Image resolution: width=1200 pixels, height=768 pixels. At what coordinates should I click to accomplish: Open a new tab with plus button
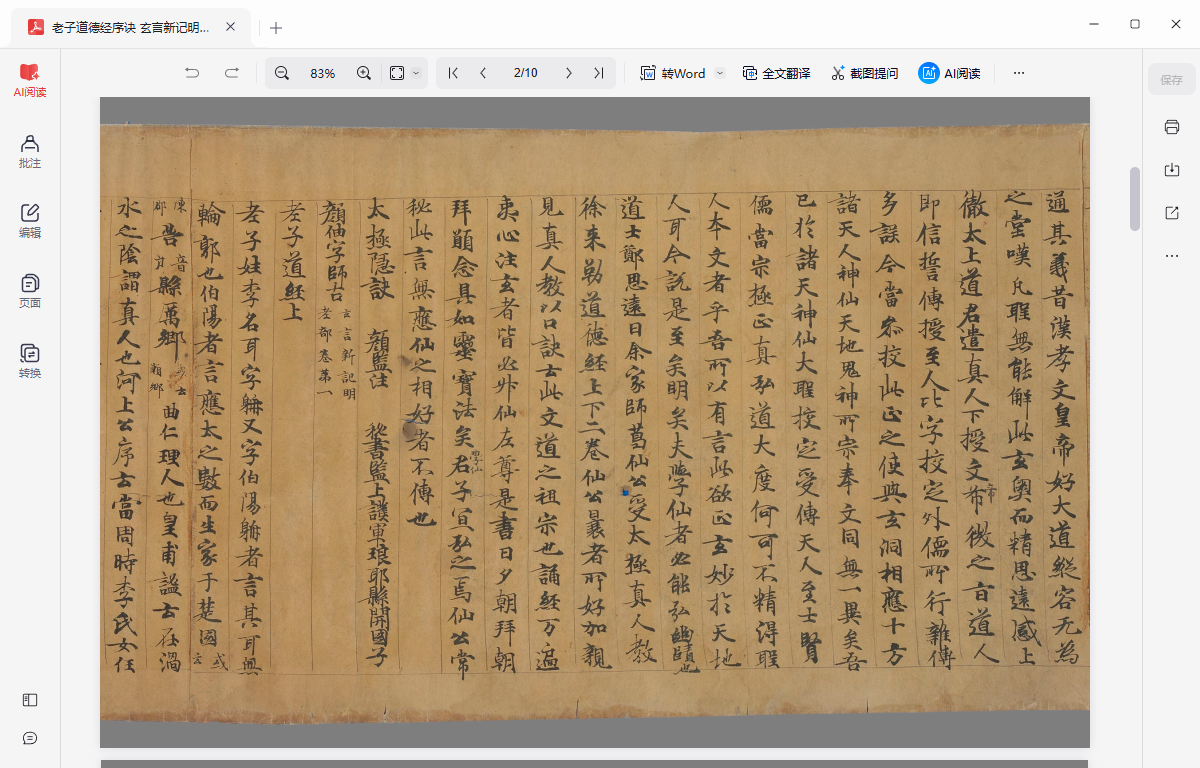276,28
